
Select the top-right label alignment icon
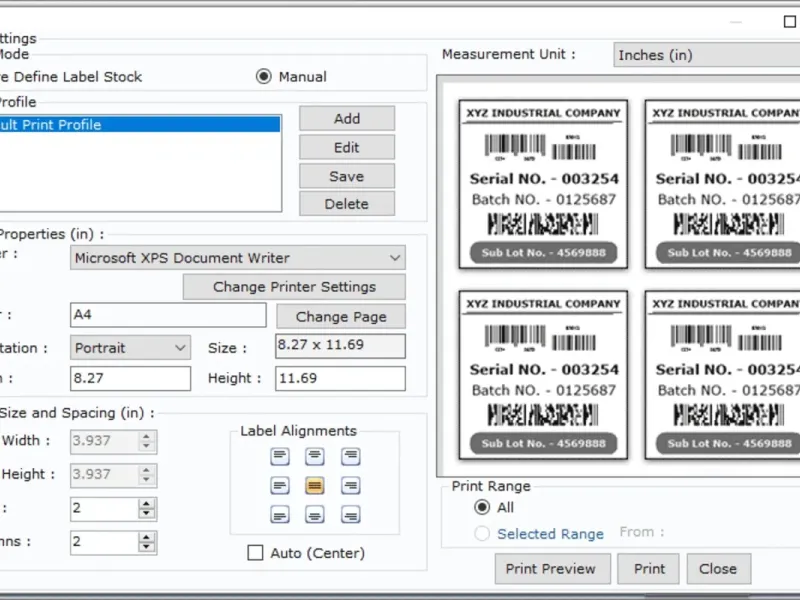click(x=350, y=457)
